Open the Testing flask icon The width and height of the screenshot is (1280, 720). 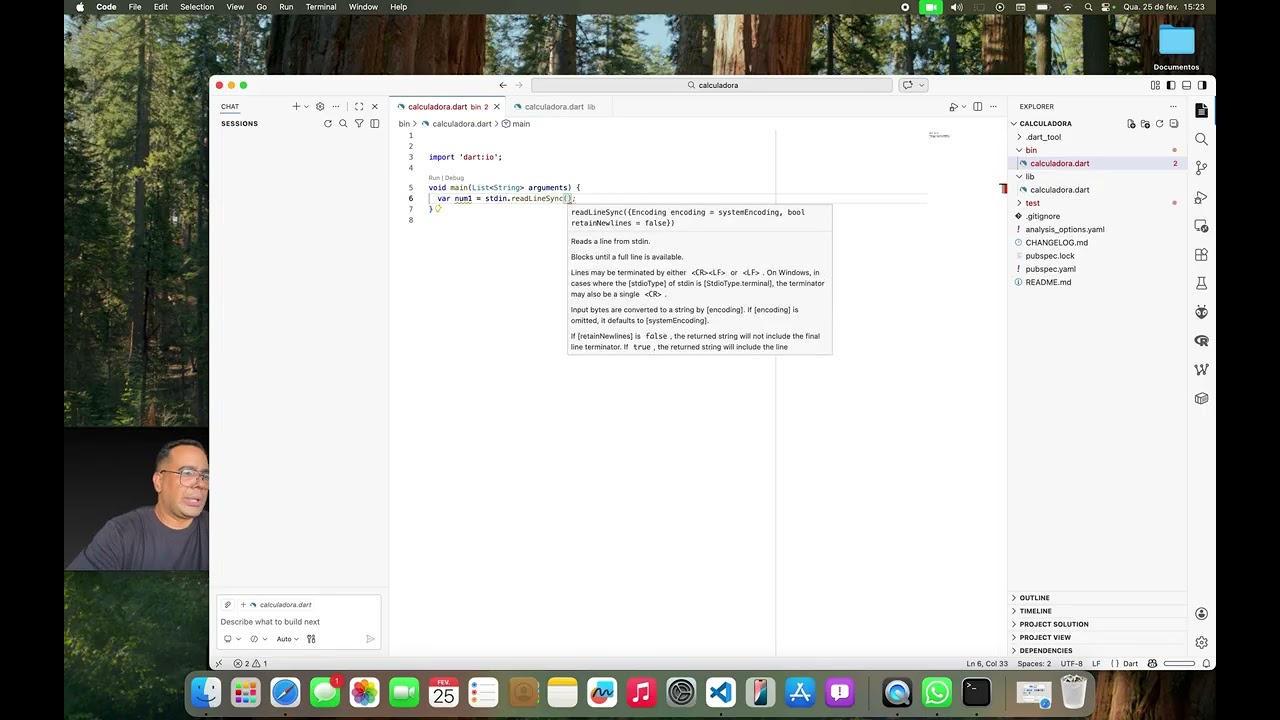coord(1201,284)
